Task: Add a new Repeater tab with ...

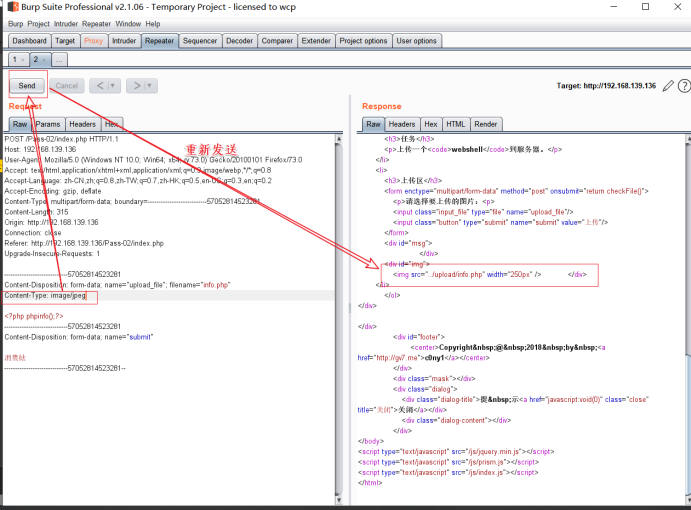Action: [59, 60]
